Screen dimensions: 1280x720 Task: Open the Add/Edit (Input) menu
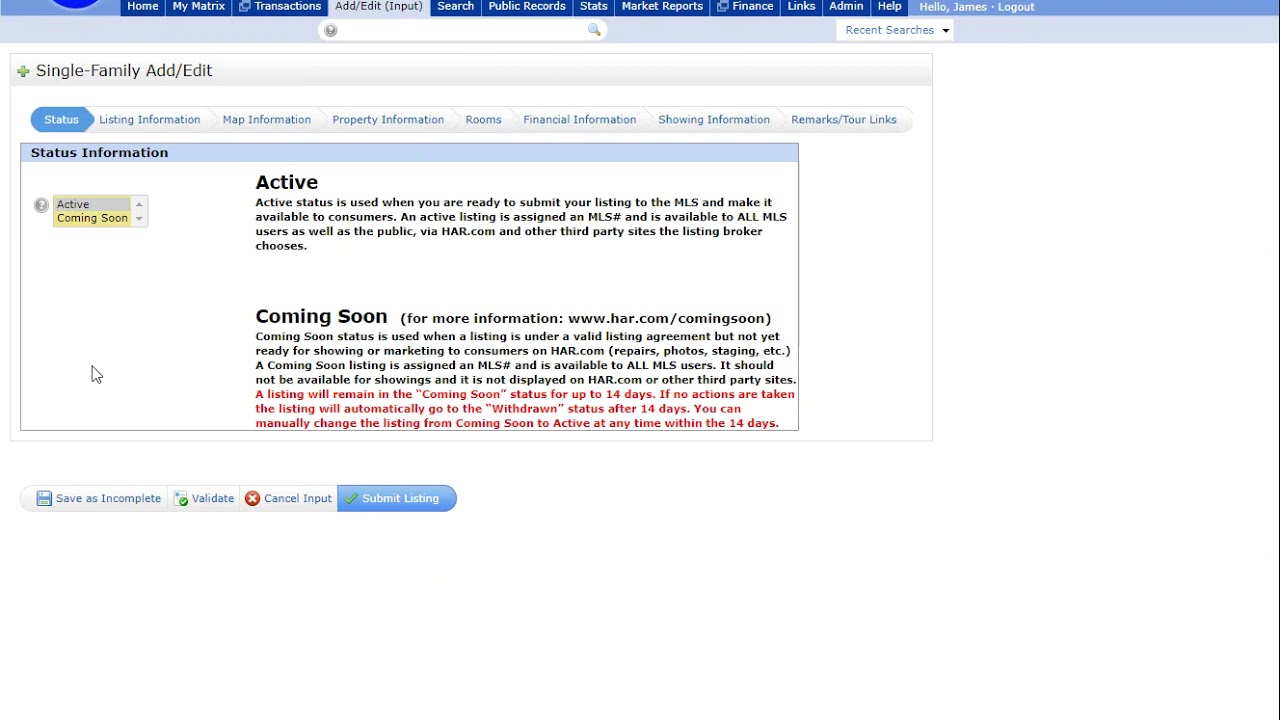point(379,6)
